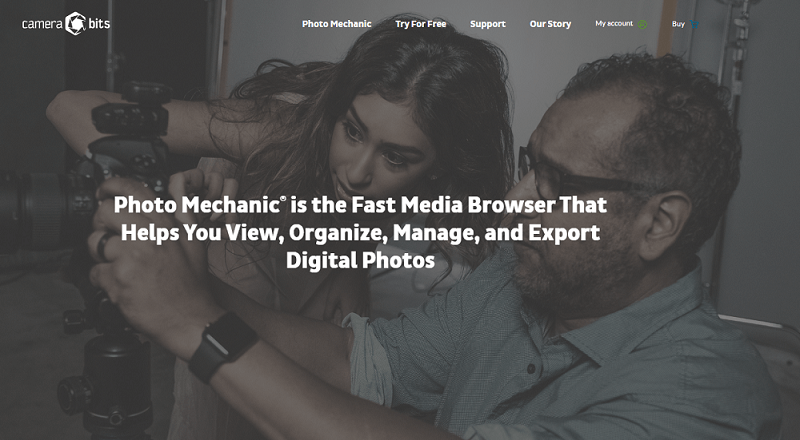This screenshot has width=800, height=440.
Task: Click the smartwatch on the man's wrist
Action: [x=222, y=345]
